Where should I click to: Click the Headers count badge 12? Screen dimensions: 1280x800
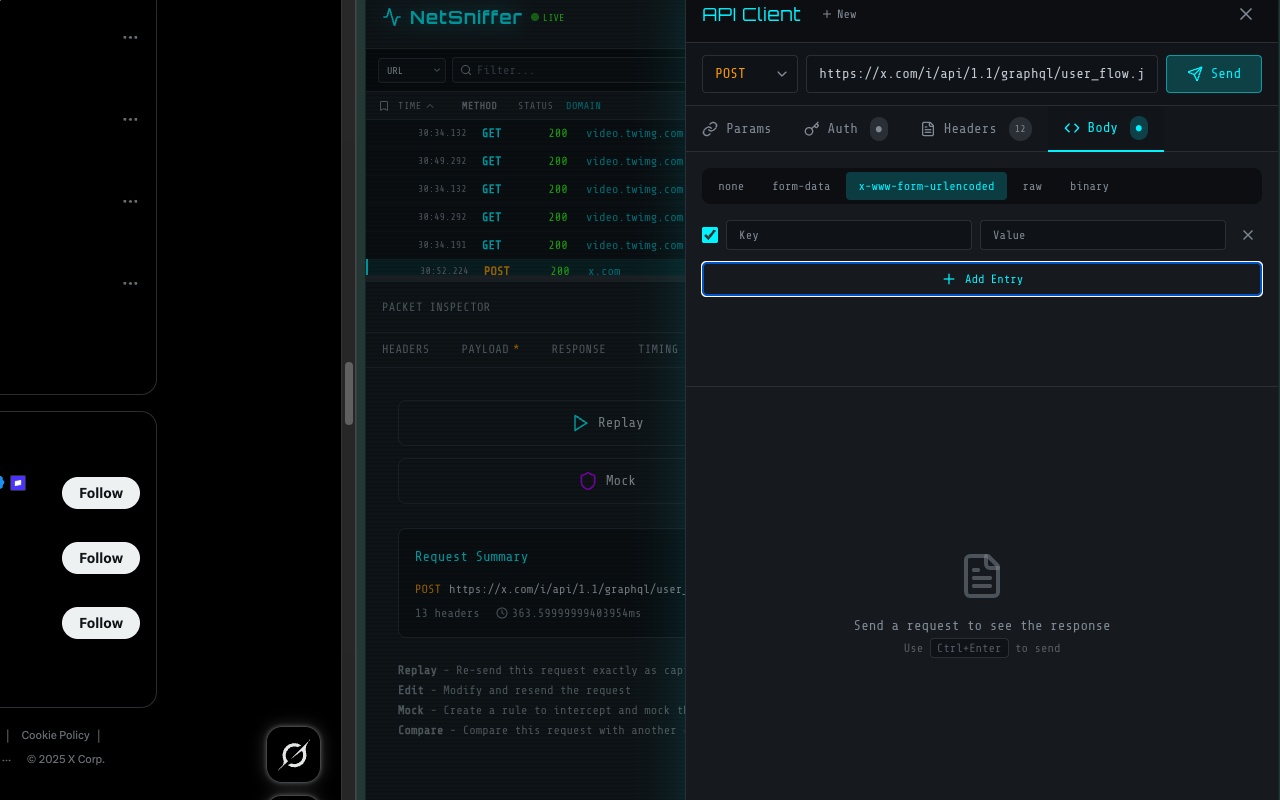[x=1020, y=129]
